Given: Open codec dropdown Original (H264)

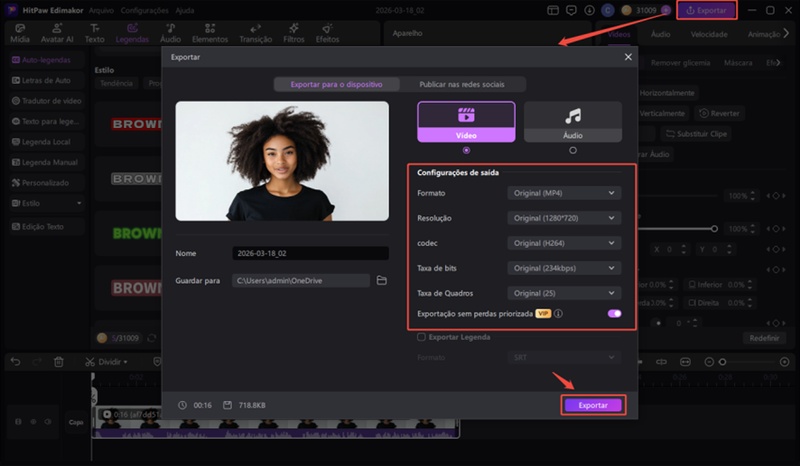Looking at the screenshot, I should 564,243.
